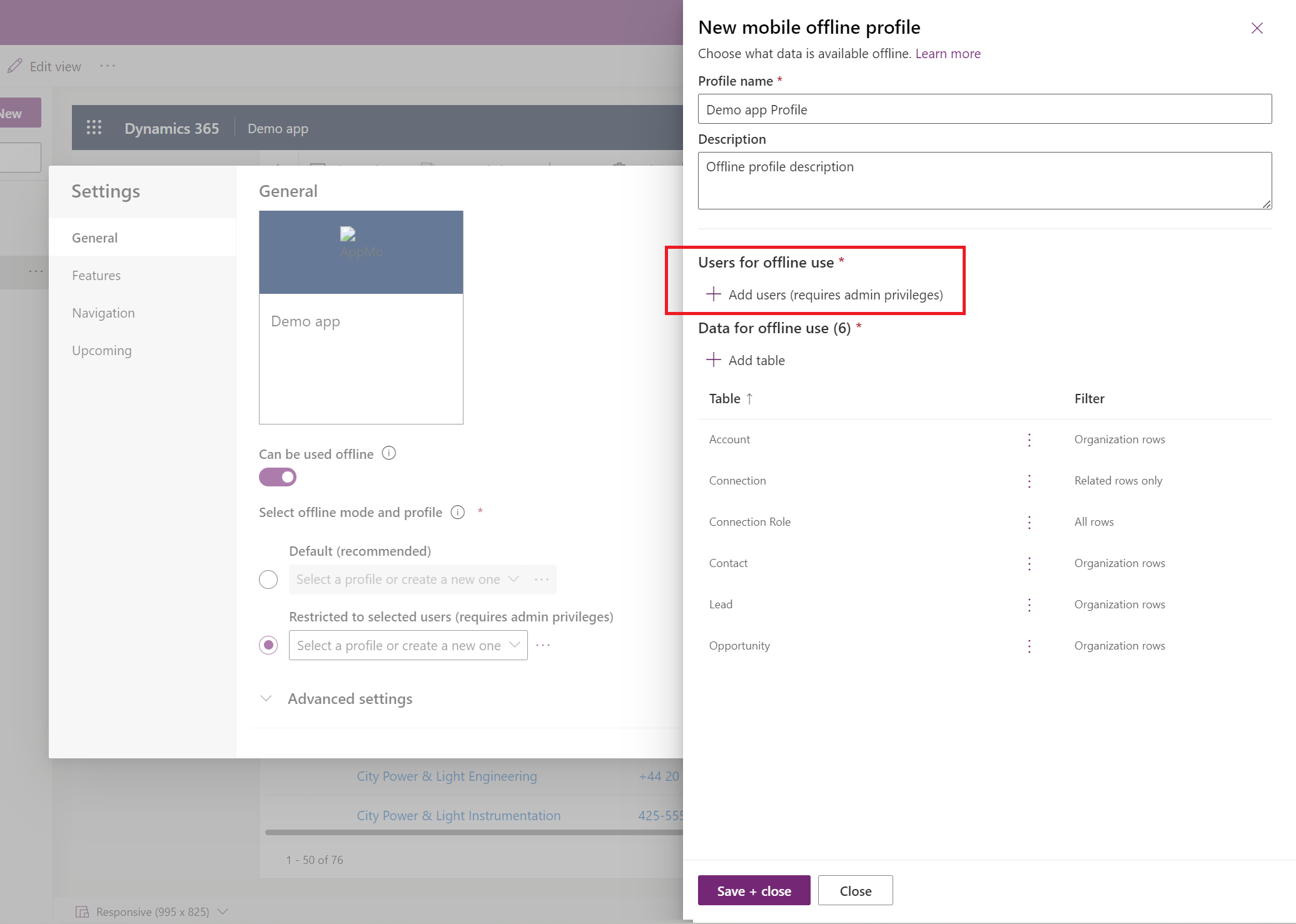Click the Add table plus icon
This screenshot has width=1296, height=924.
[x=713, y=360]
